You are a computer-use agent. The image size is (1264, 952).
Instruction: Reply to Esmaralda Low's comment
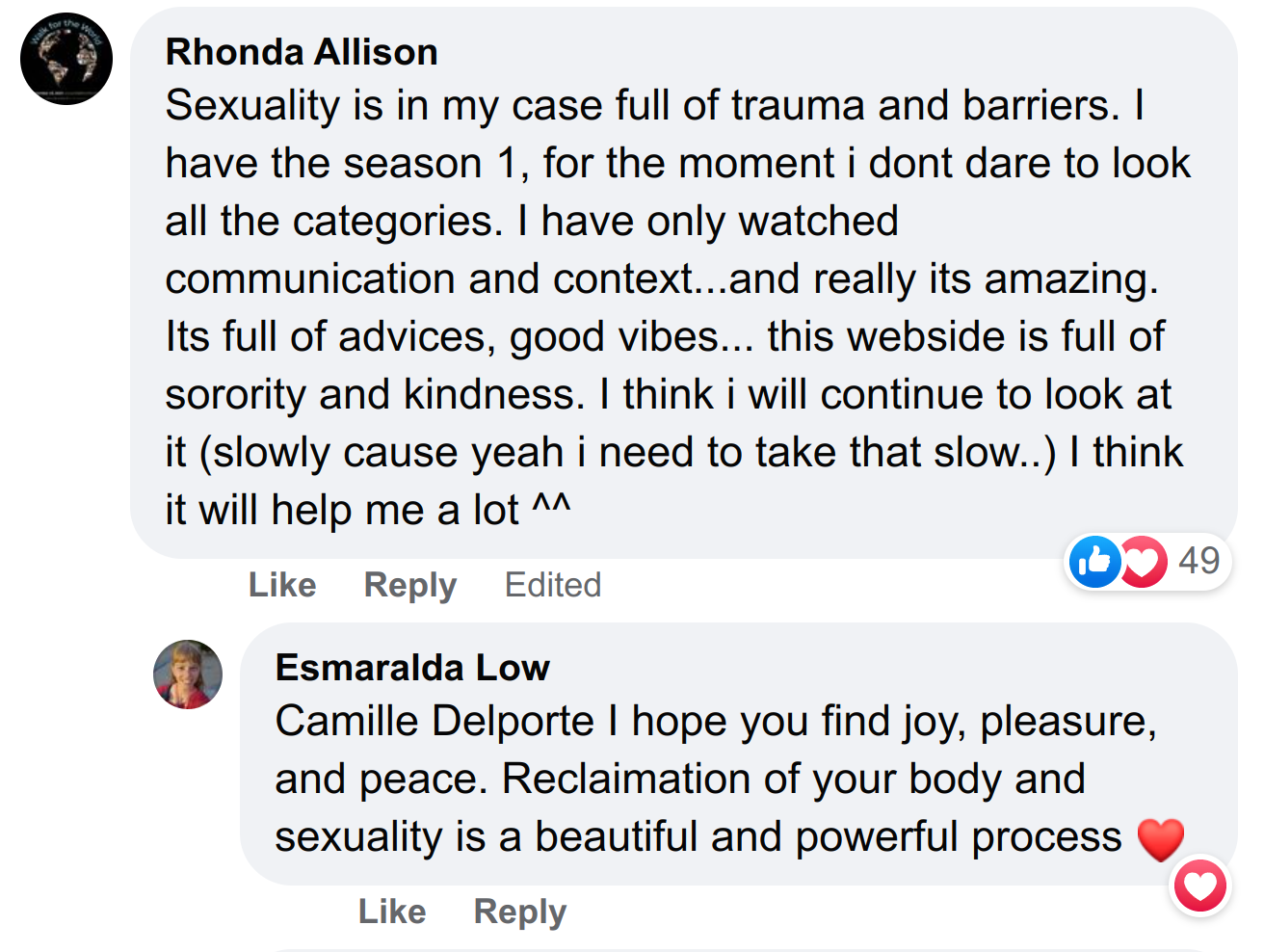click(x=520, y=912)
